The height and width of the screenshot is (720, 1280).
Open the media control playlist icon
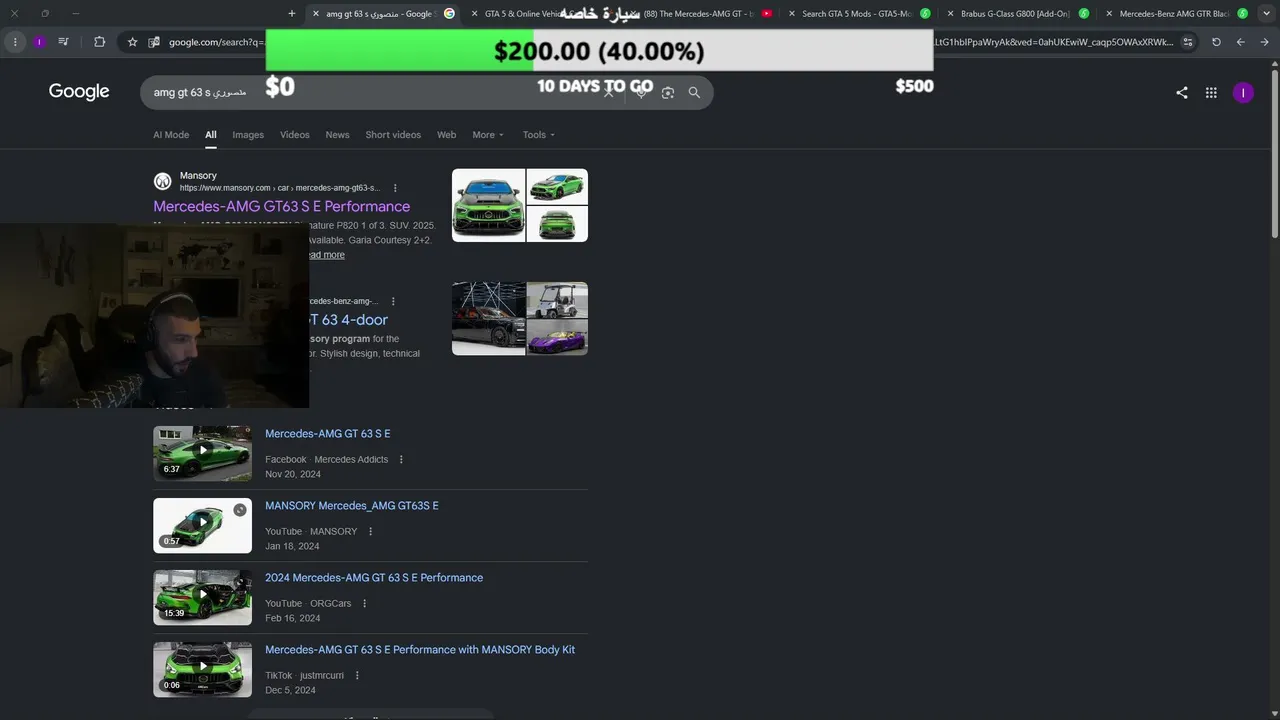64,42
